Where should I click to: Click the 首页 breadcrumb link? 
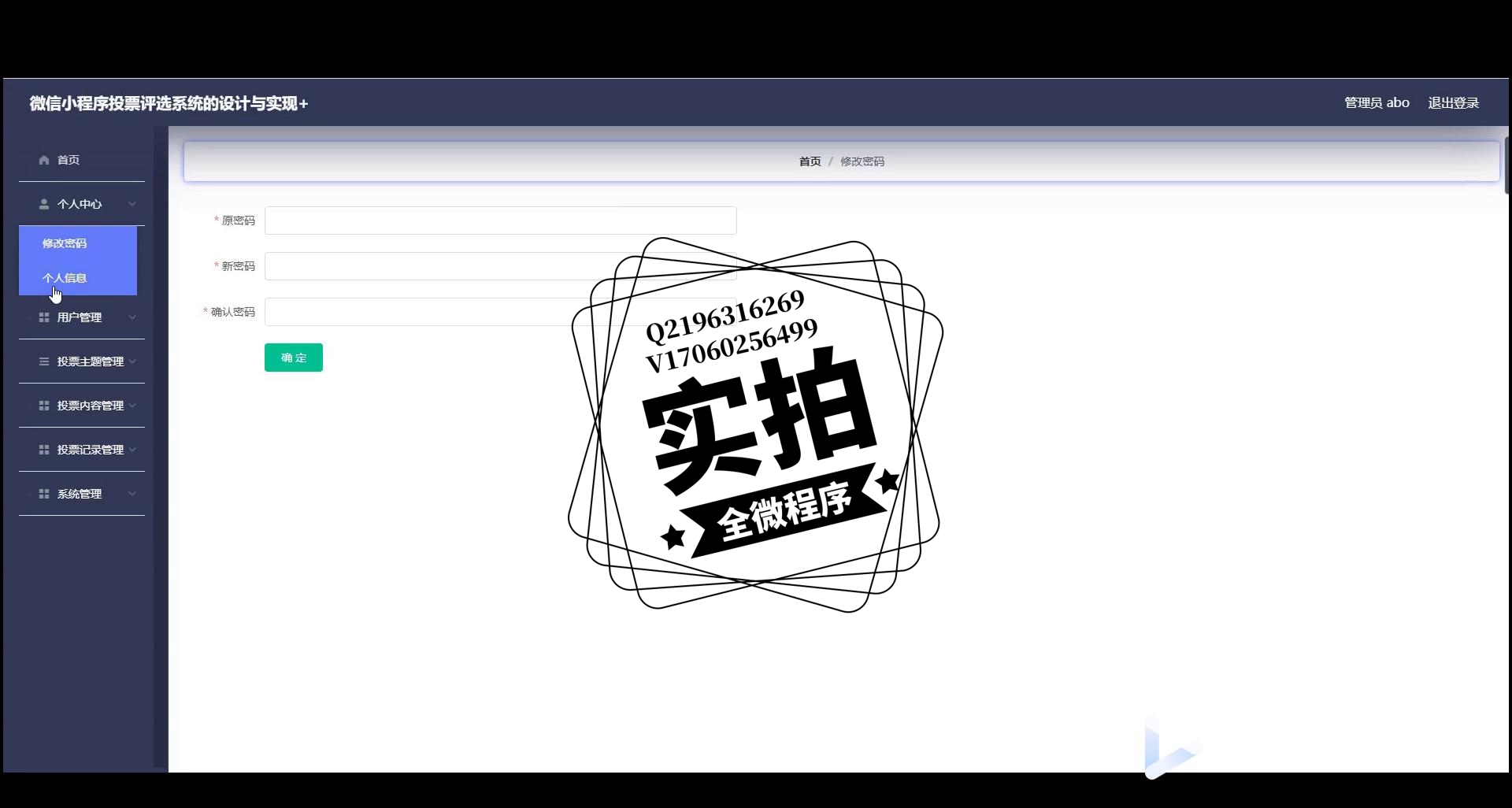pyautogui.click(x=810, y=161)
